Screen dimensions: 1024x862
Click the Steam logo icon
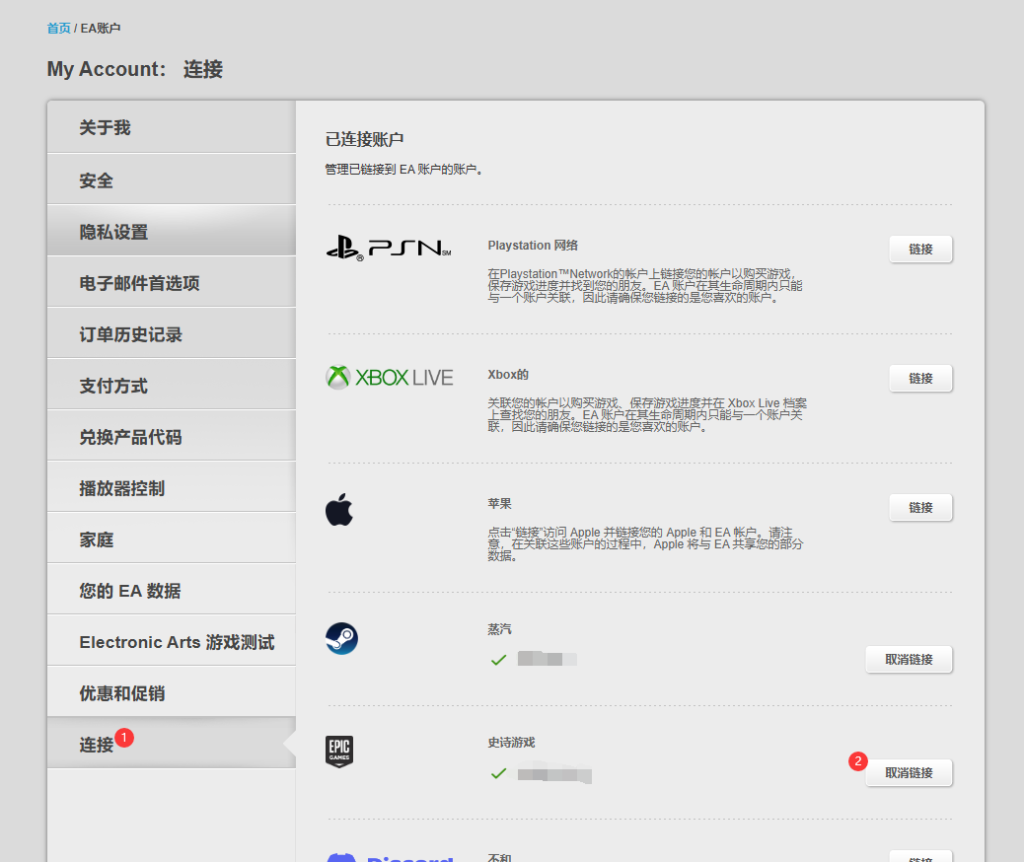pyautogui.click(x=341, y=638)
